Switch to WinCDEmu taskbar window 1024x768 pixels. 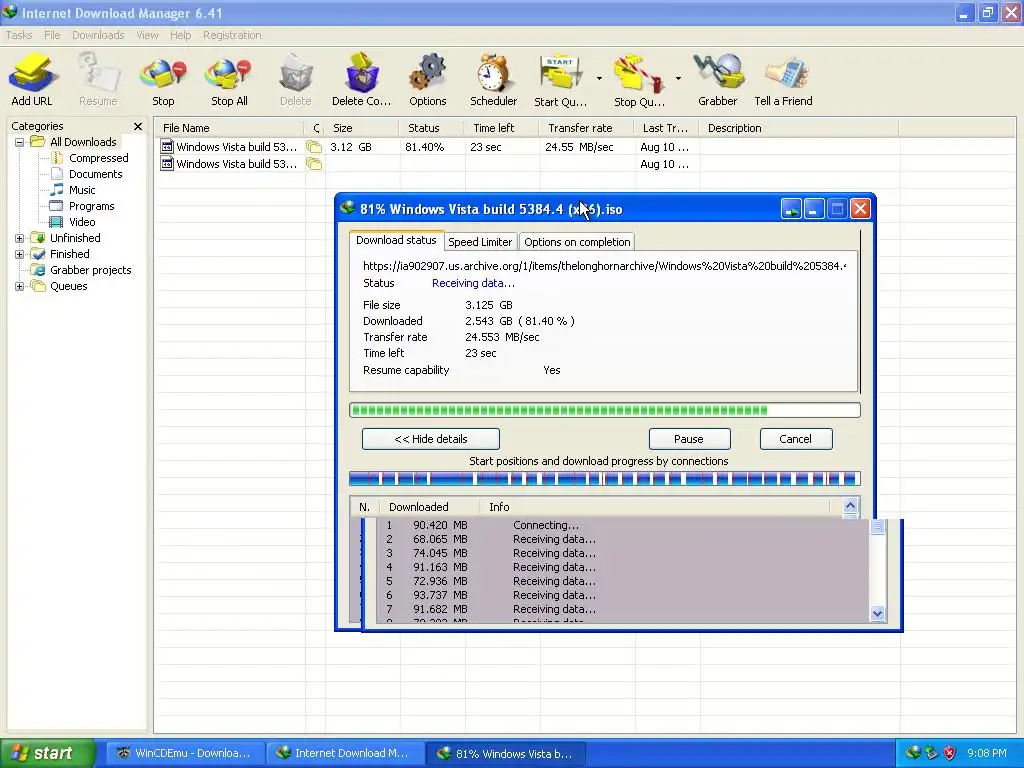coord(185,753)
